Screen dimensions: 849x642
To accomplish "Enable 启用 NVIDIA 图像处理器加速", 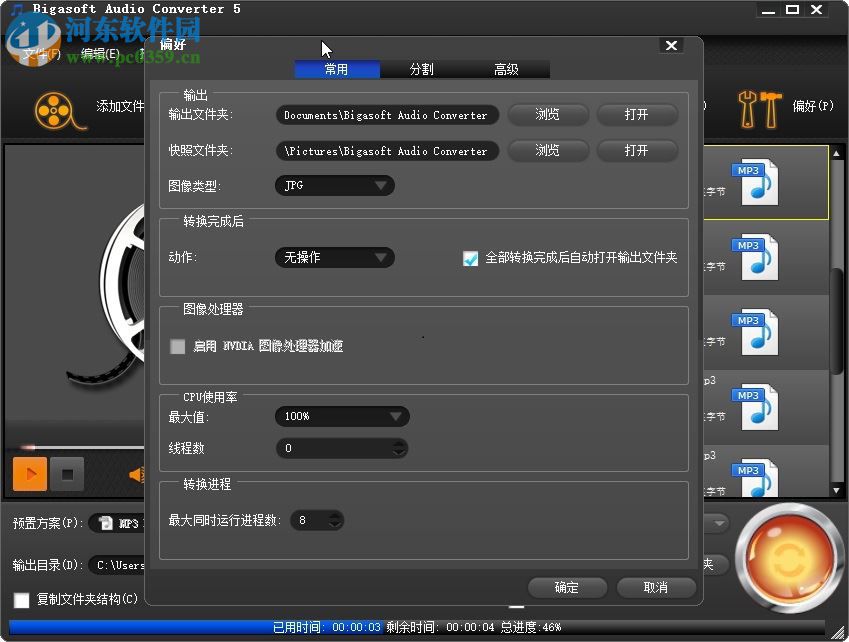I will [177, 347].
